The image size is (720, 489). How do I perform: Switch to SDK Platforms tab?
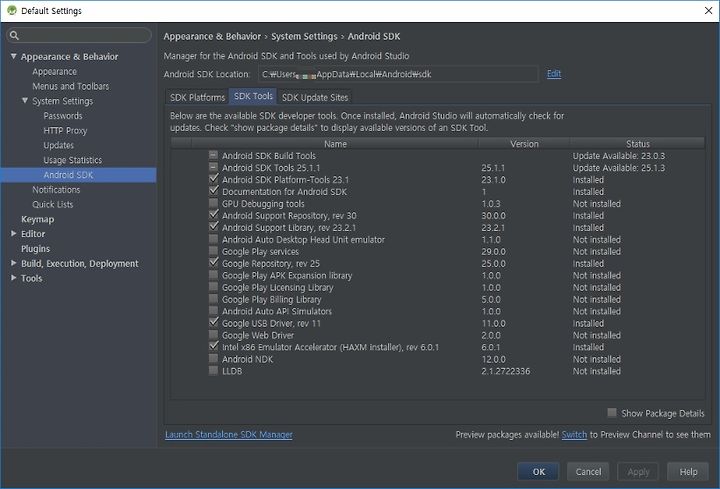pyautogui.click(x=197, y=97)
